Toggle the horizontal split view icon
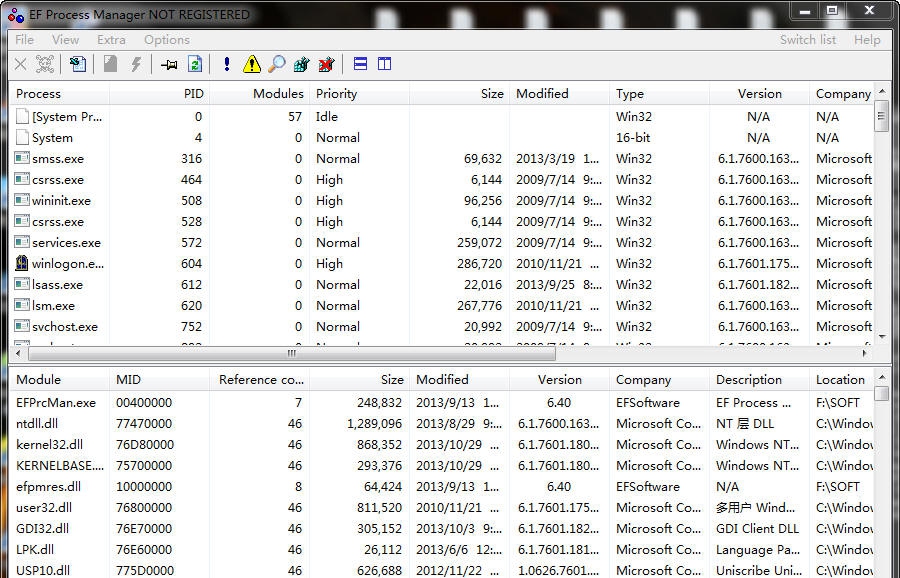This screenshot has width=900, height=578. (358, 64)
